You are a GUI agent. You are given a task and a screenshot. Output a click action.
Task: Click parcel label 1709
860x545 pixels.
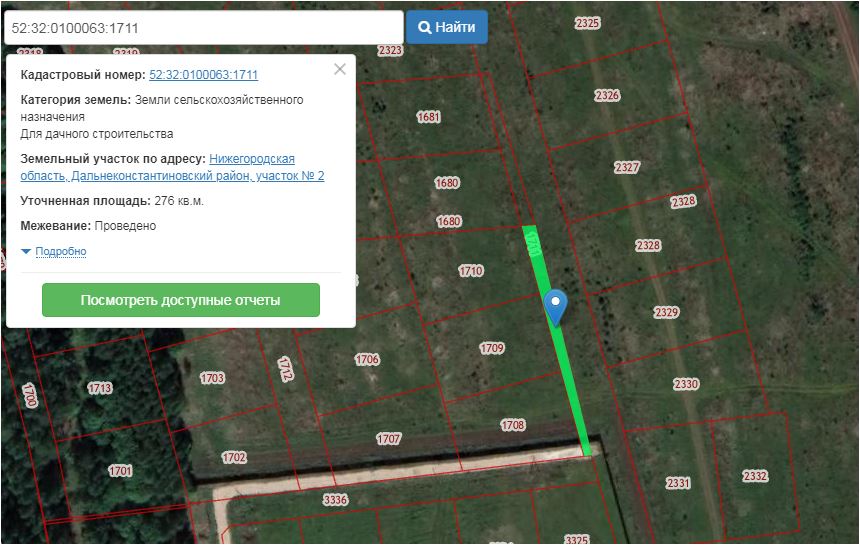pyautogui.click(x=491, y=348)
